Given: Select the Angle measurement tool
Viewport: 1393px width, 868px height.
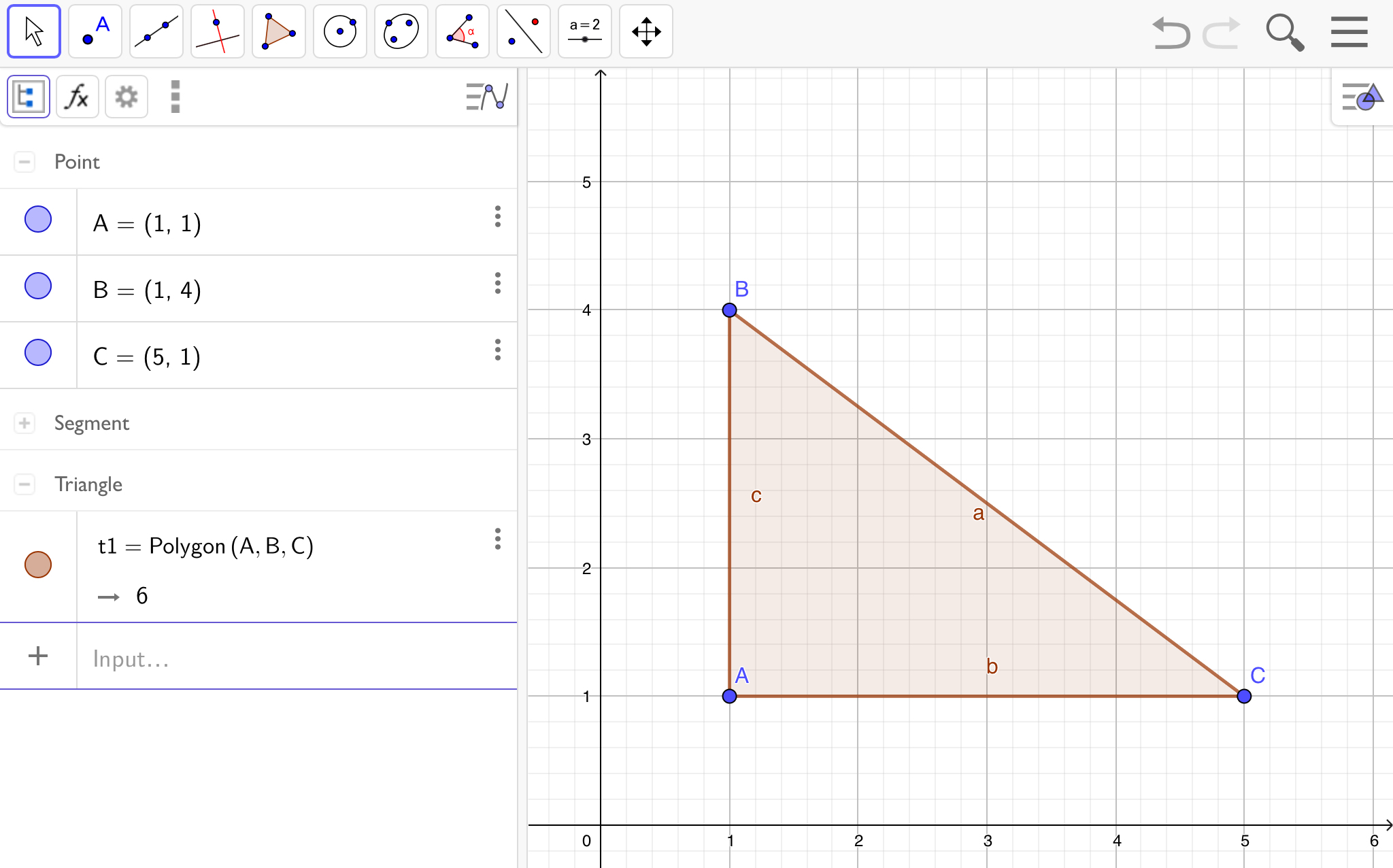Looking at the screenshot, I should [463, 31].
